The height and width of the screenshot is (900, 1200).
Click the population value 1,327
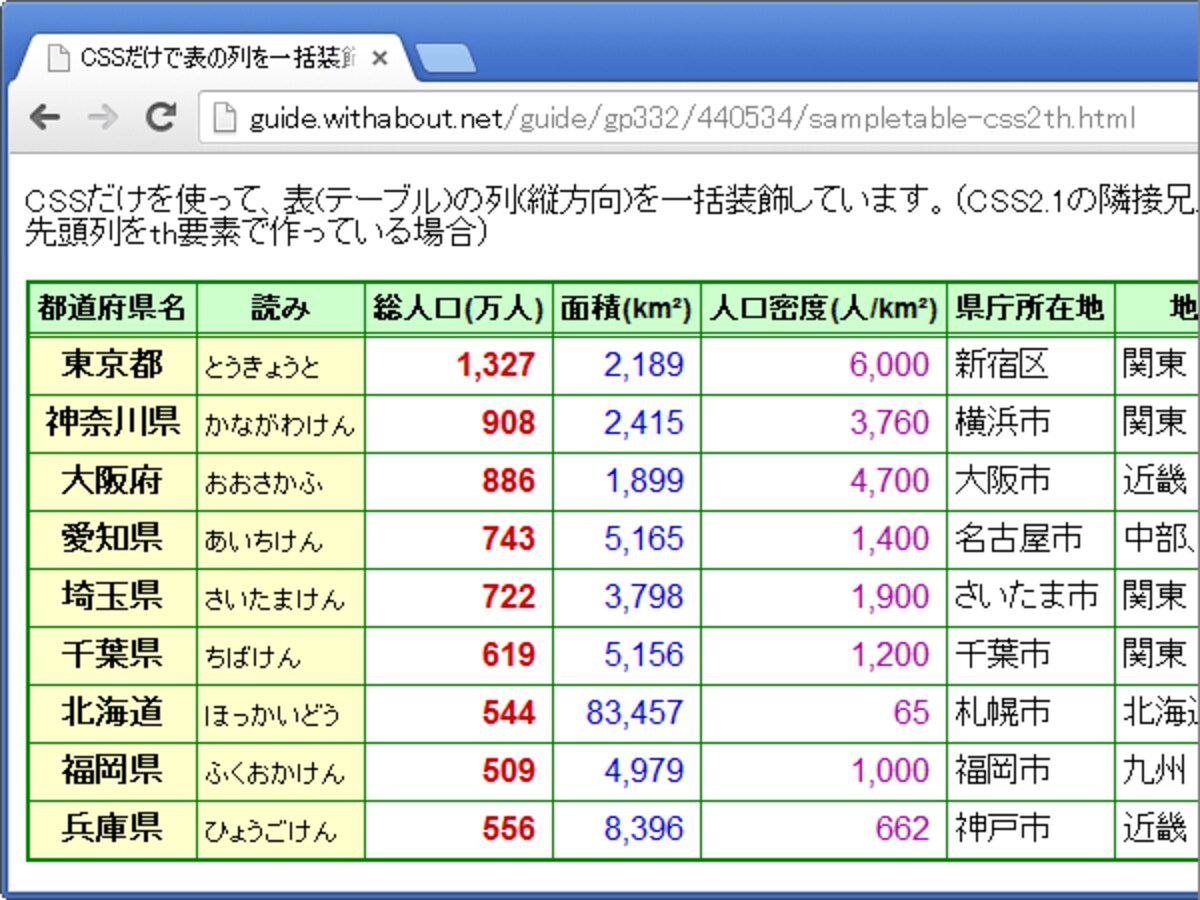click(496, 366)
